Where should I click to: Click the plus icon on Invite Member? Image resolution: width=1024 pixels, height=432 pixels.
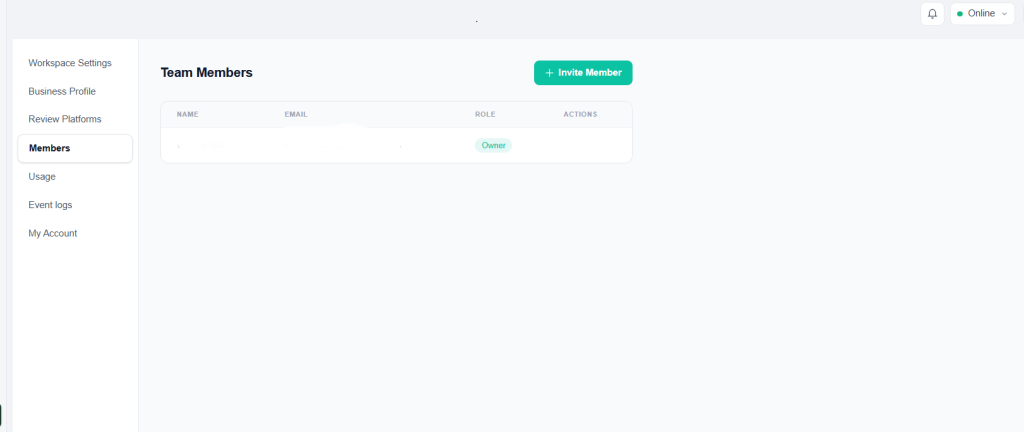549,72
